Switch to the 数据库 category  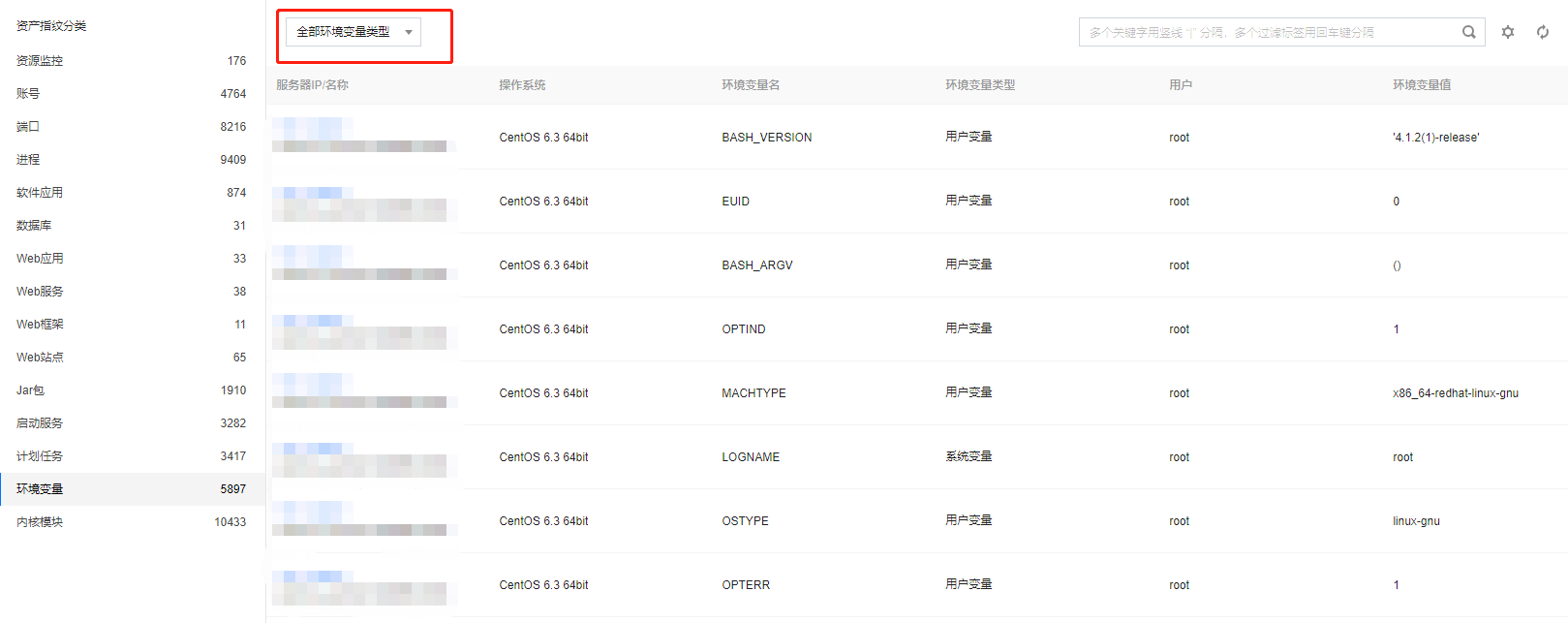click(34, 226)
